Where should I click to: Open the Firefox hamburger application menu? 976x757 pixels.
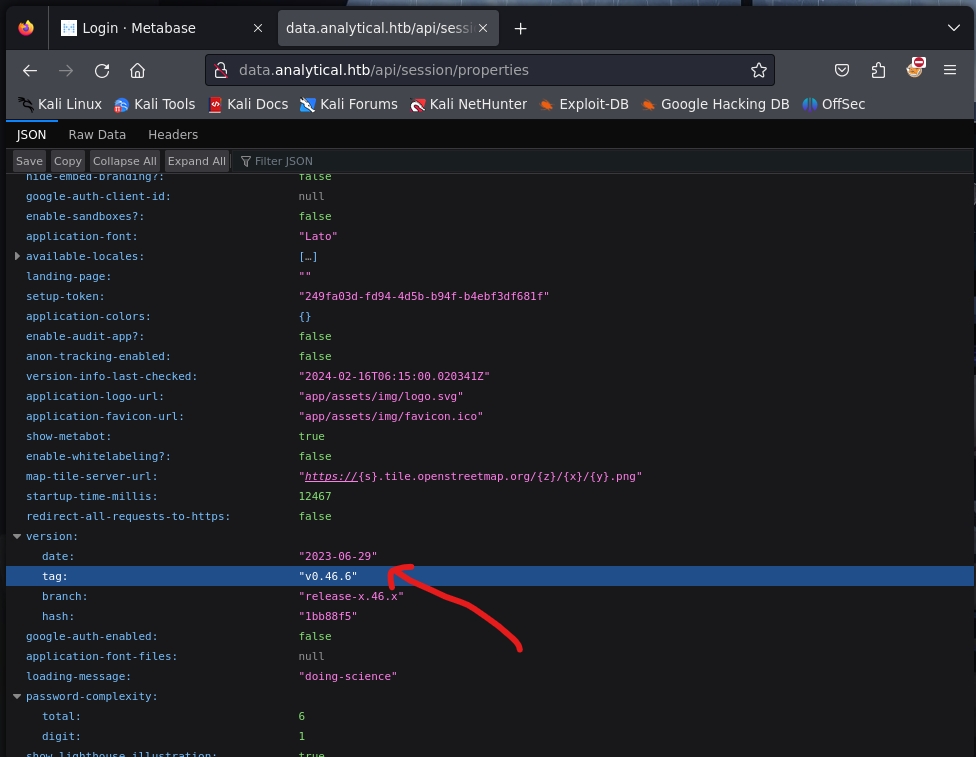click(x=950, y=70)
